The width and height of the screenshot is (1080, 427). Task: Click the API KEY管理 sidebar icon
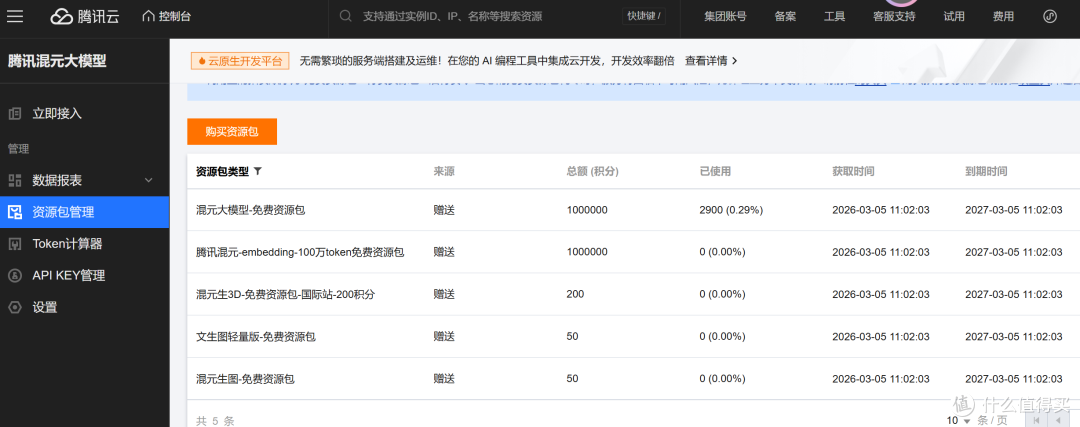(x=14, y=275)
